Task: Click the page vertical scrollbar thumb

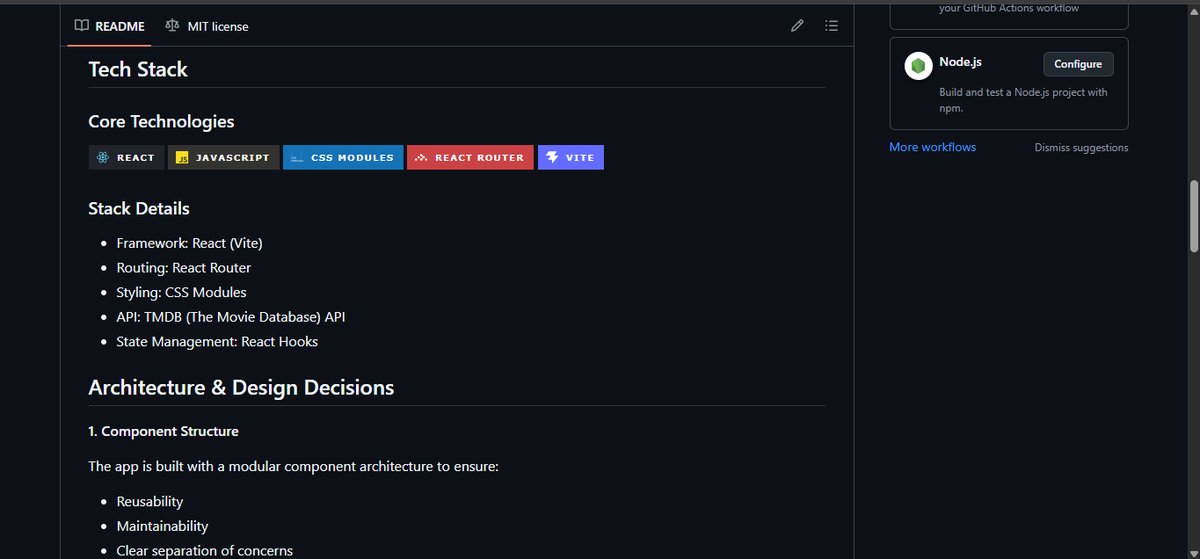Action: coord(1193,216)
